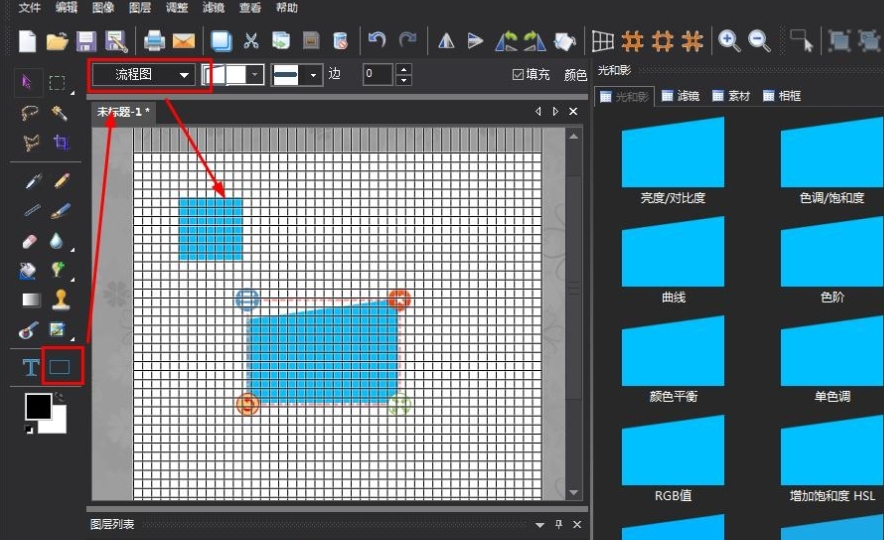Open the 帮助 menu
This screenshot has width=884, height=540.
pos(286,7)
